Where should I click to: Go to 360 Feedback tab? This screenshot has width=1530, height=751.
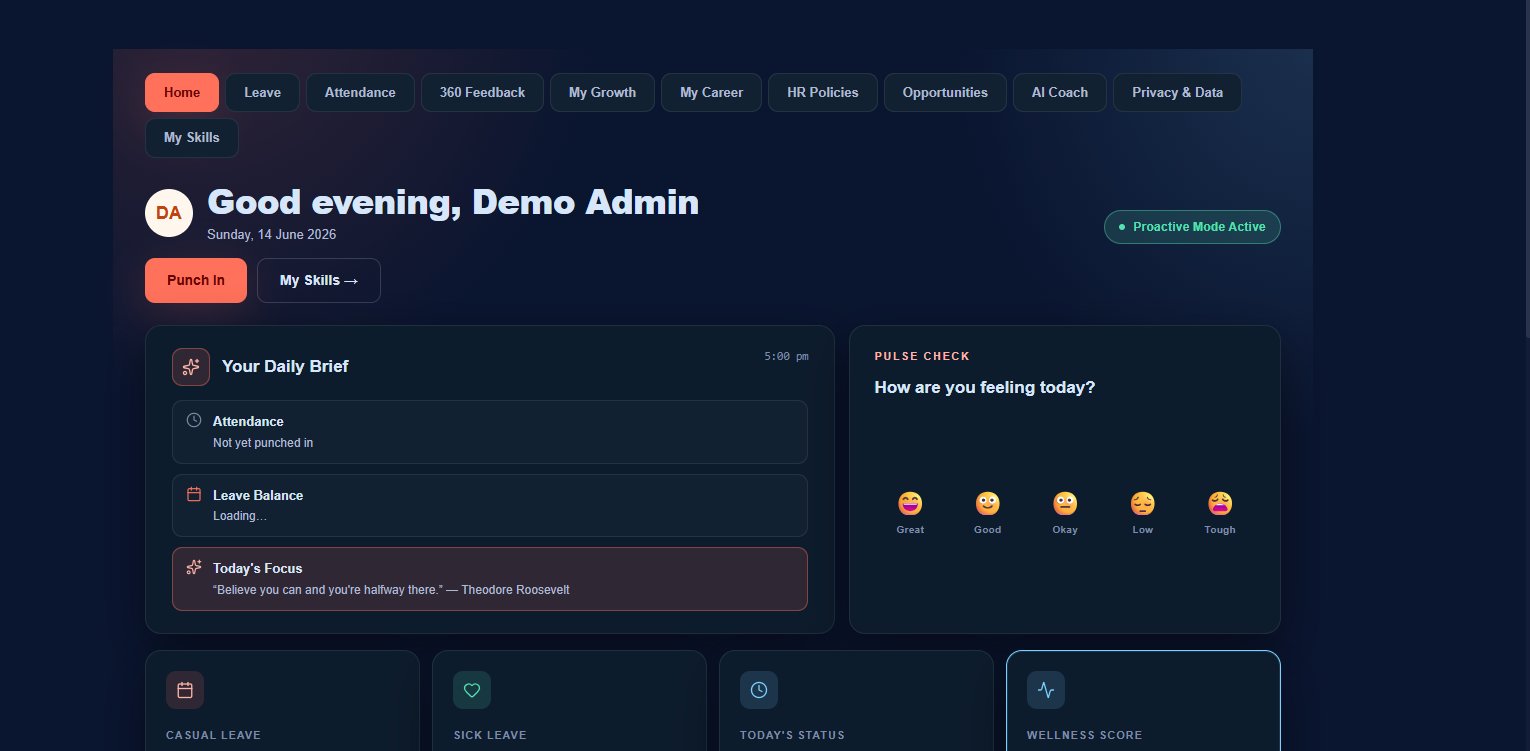click(482, 92)
